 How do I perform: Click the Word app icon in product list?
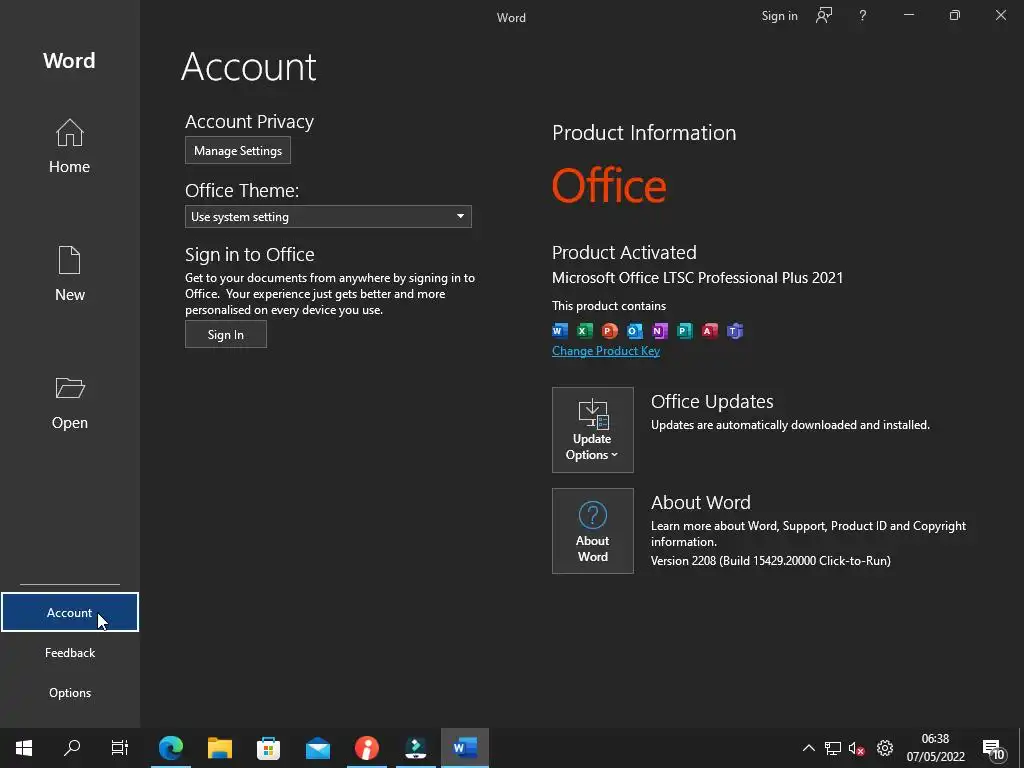(560, 330)
